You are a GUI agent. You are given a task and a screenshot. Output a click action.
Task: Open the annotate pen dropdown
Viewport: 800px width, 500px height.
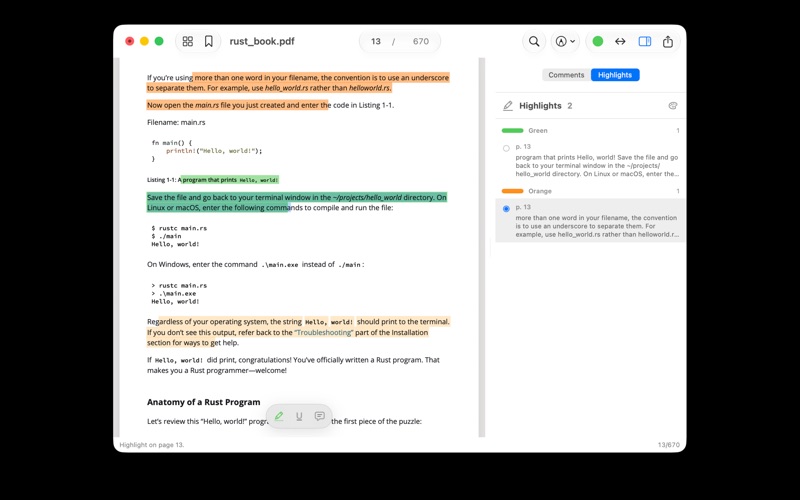[565, 41]
